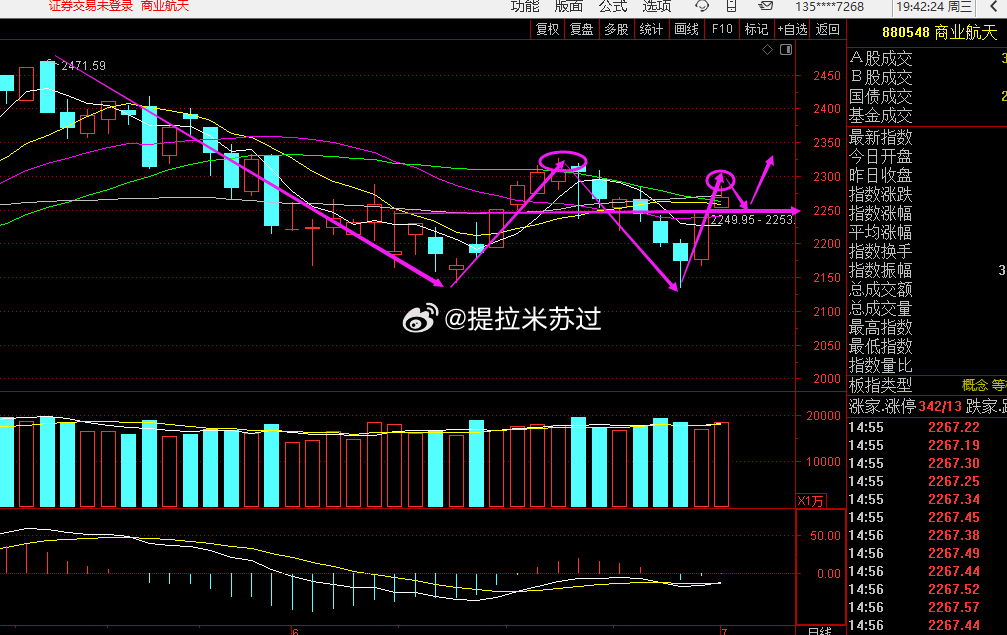Click the tick row with 2267.30
Image resolution: width=1007 pixels, height=635 pixels.
tap(927, 464)
